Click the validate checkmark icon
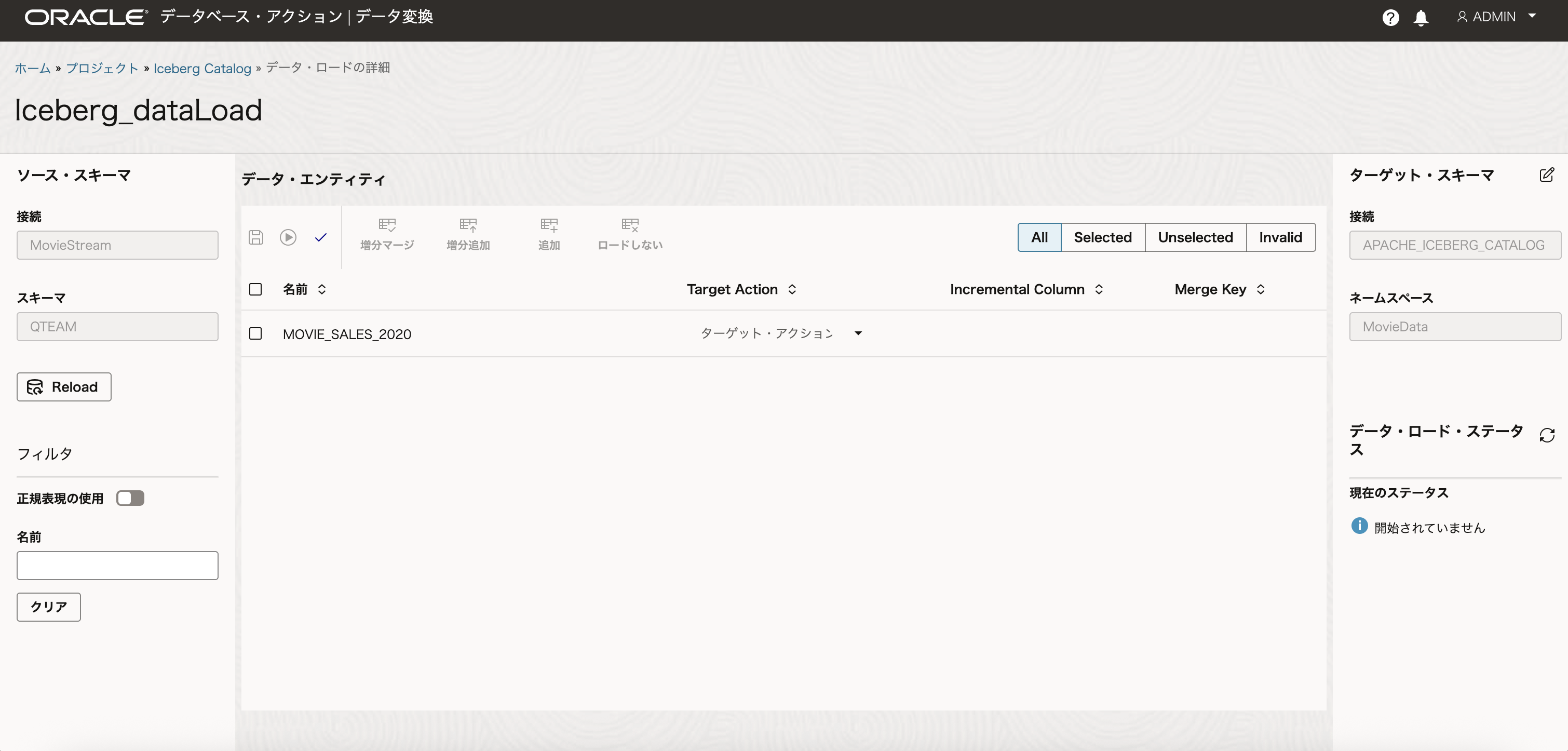The height and width of the screenshot is (751, 1568). tap(321, 237)
